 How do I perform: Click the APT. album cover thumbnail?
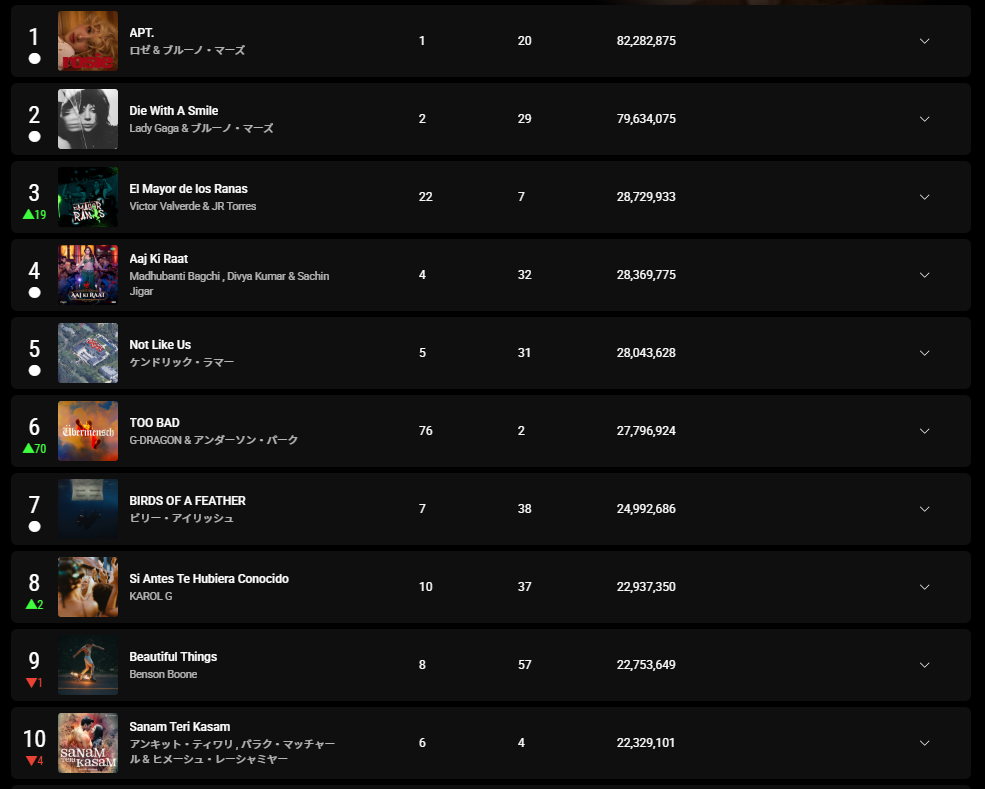(x=88, y=41)
